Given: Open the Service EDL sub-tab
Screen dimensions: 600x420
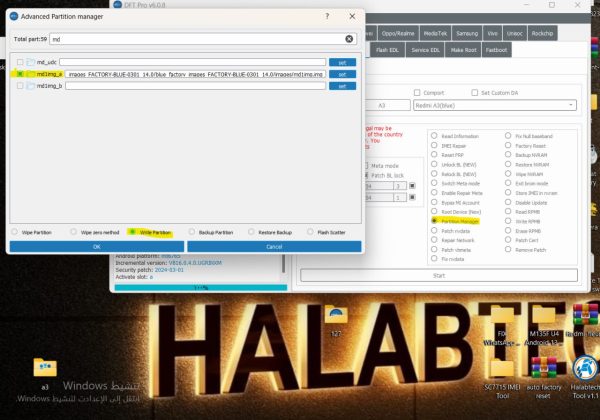Looking at the screenshot, I should pyautogui.click(x=425, y=50).
